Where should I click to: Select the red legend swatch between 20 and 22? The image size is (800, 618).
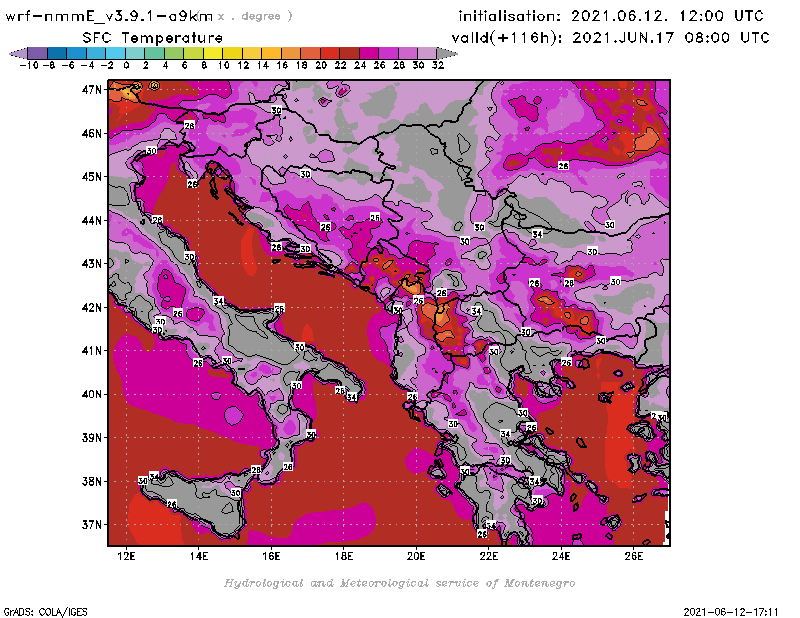(x=330, y=53)
